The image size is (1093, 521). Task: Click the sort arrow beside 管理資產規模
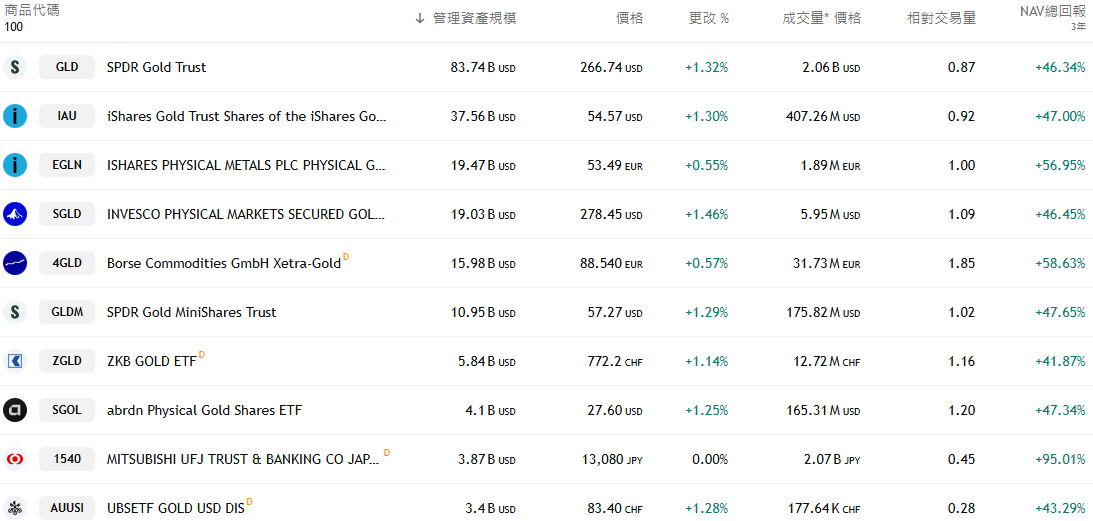(420, 19)
